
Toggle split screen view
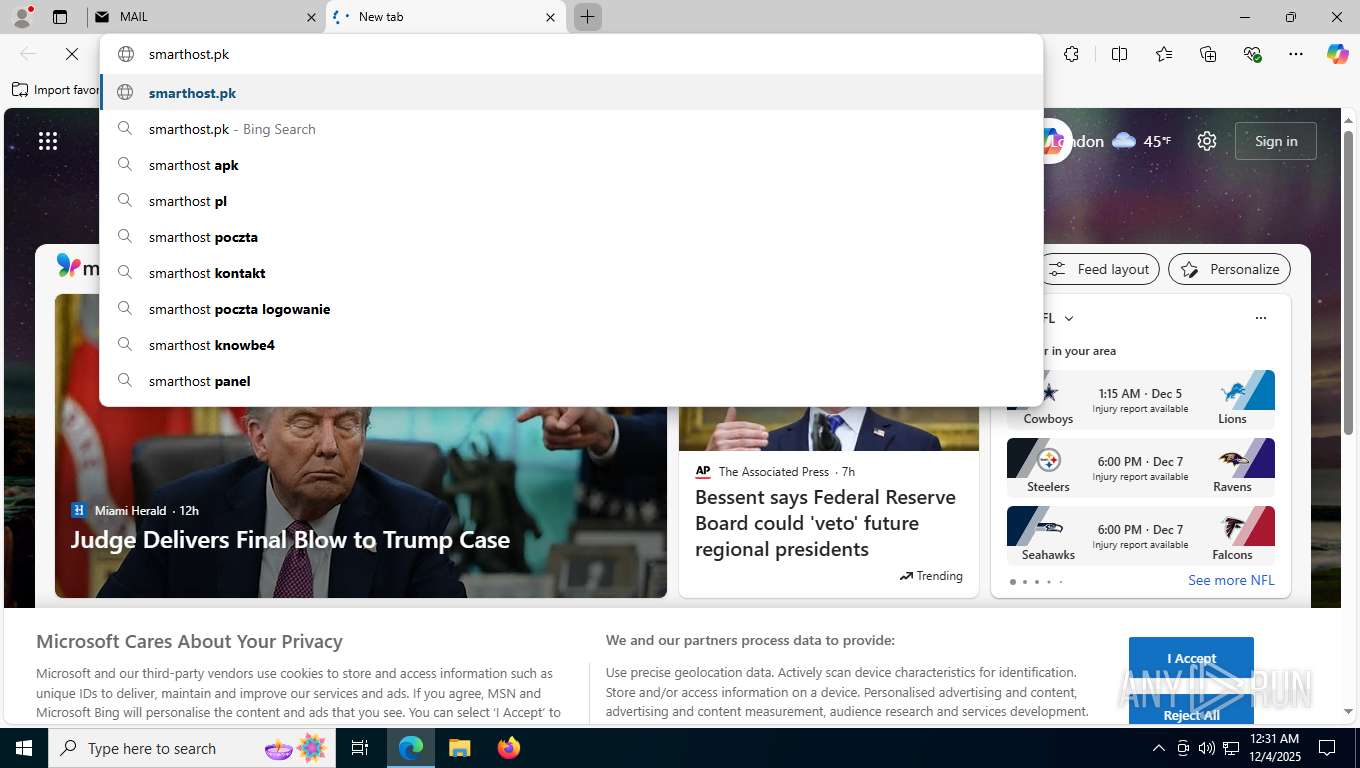(x=1119, y=54)
